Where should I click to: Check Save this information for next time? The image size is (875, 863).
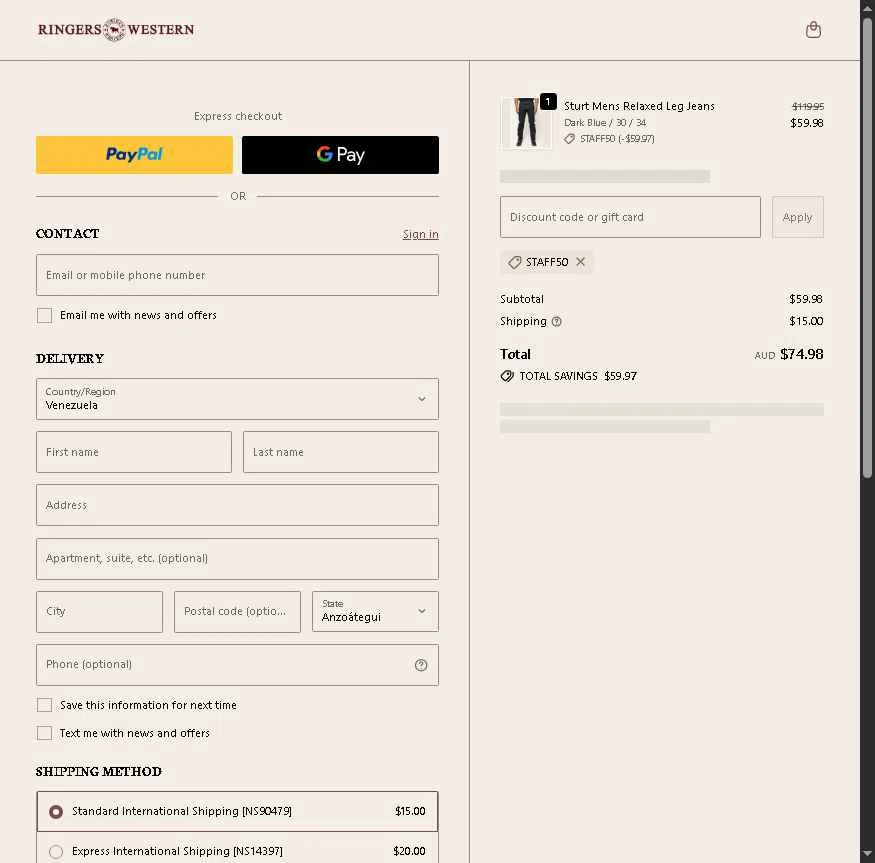coord(45,705)
